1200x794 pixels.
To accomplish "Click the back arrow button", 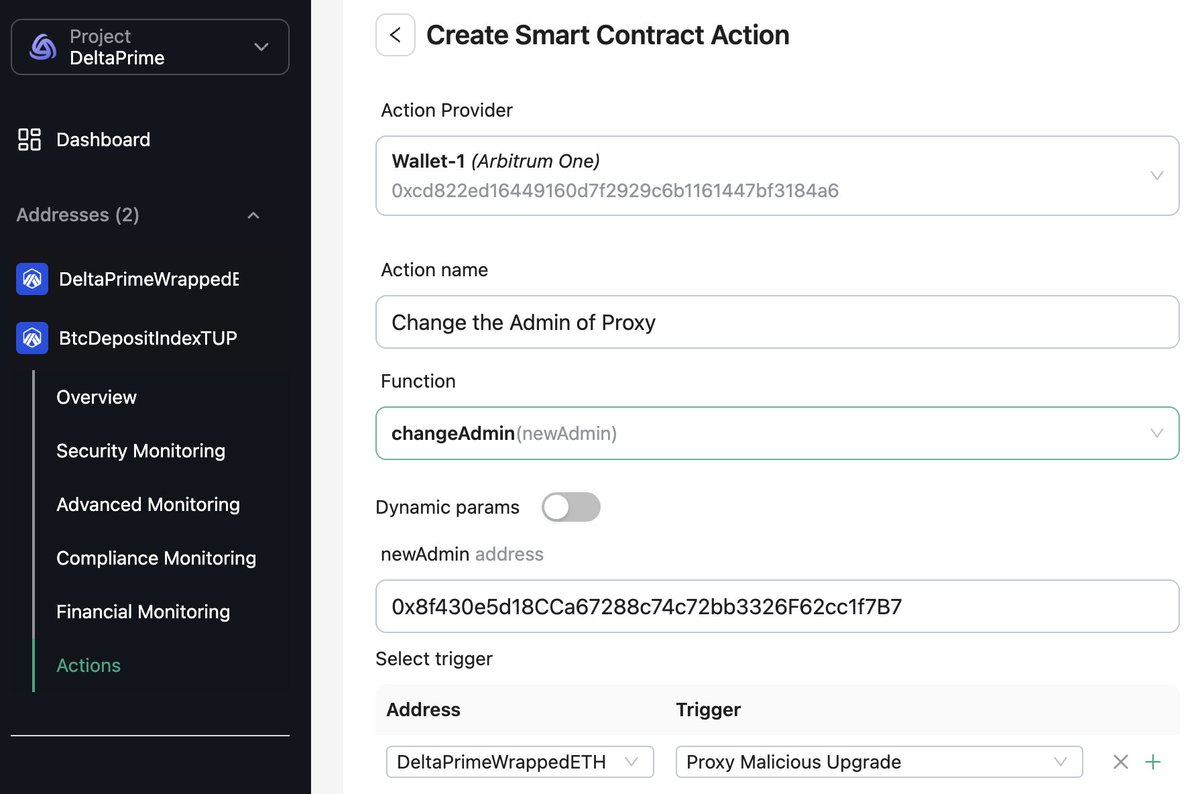I will pyautogui.click(x=395, y=35).
